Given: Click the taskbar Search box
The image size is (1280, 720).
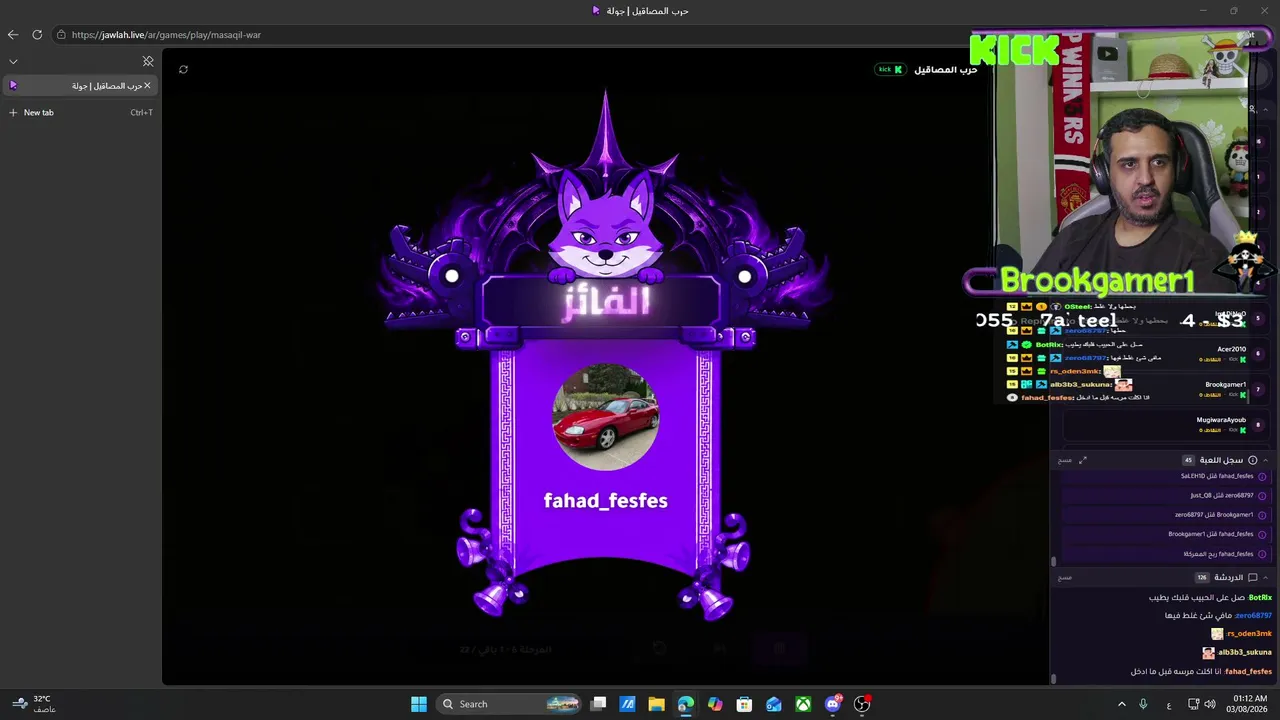Looking at the screenshot, I should [510, 704].
